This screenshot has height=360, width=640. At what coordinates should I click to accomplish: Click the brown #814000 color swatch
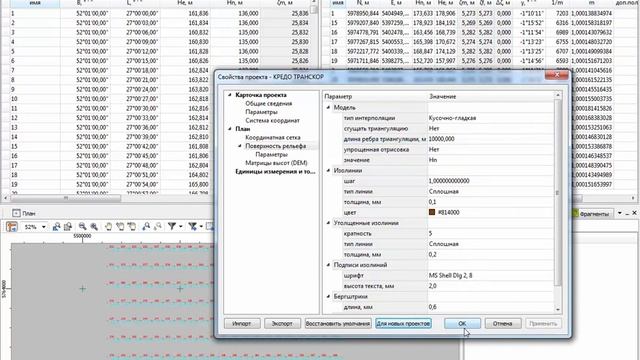(432, 212)
